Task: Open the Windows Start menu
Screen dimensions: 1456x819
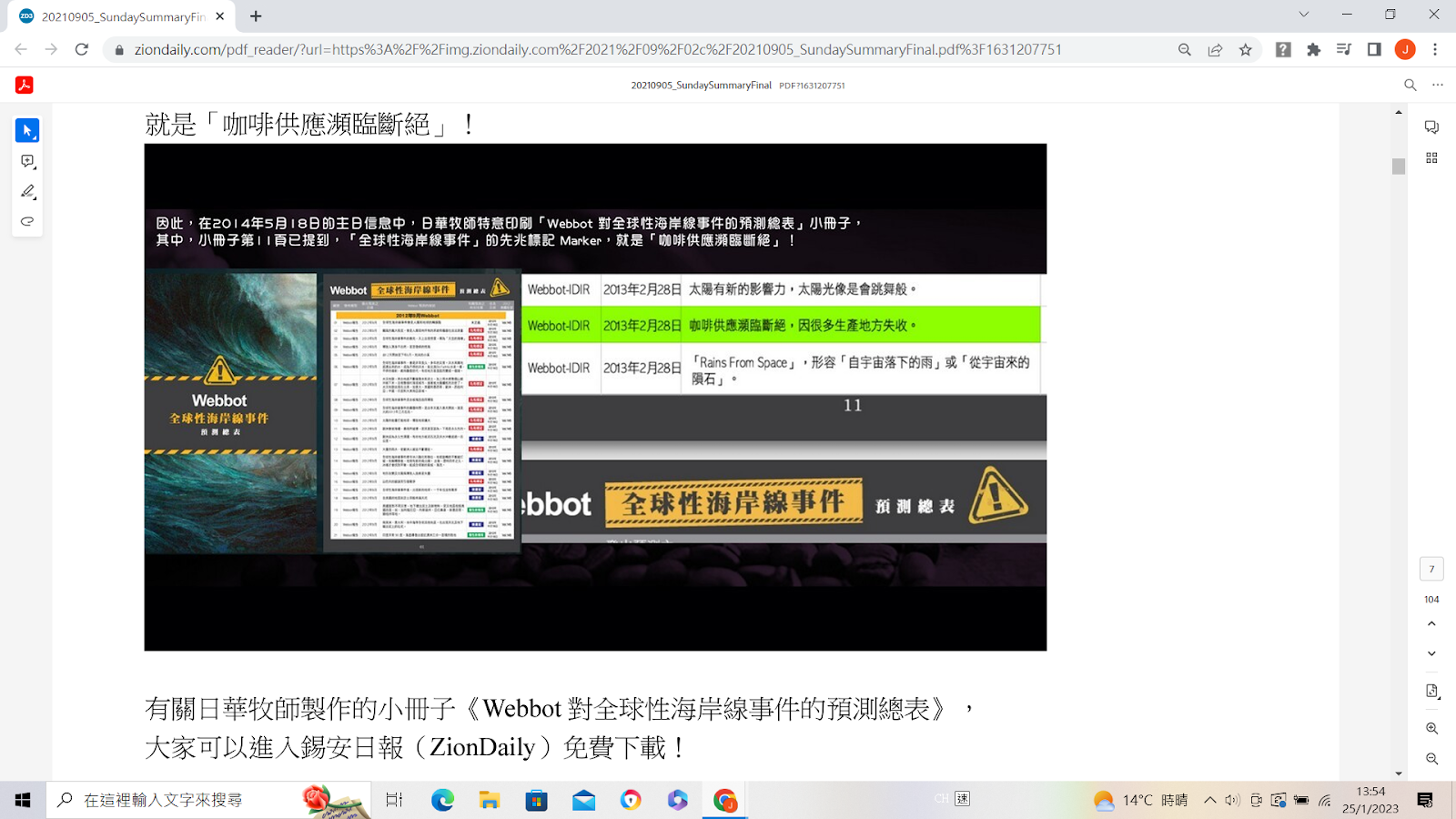Action: (23, 800)
